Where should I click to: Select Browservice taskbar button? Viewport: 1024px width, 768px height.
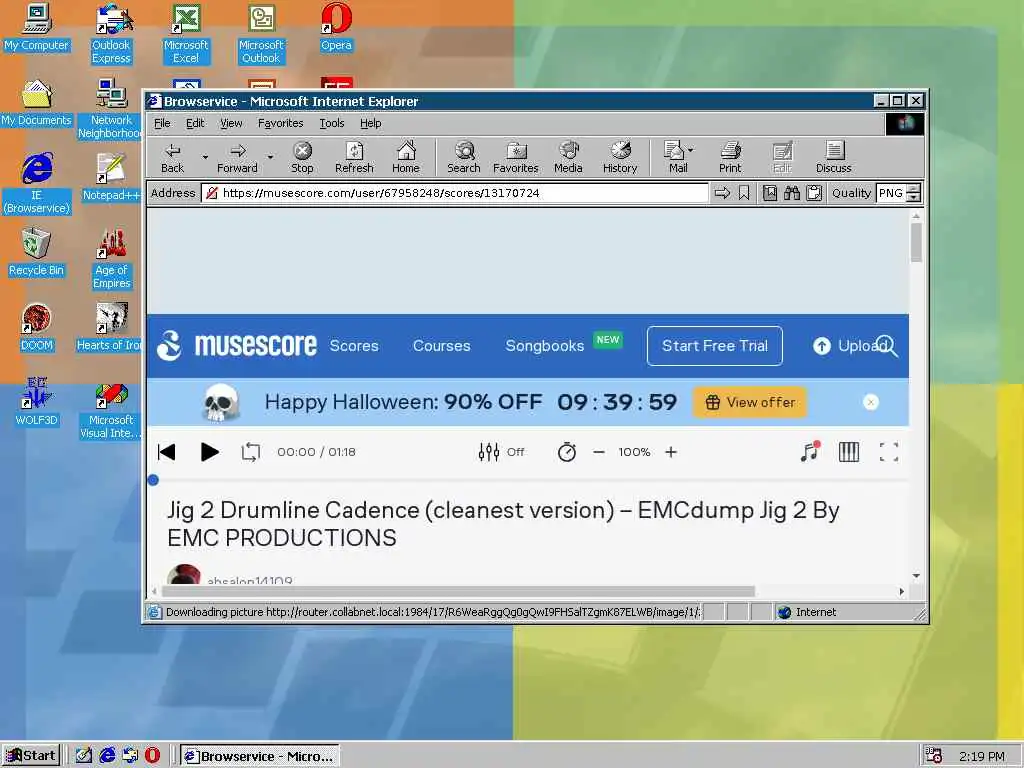tap(260, 756)
